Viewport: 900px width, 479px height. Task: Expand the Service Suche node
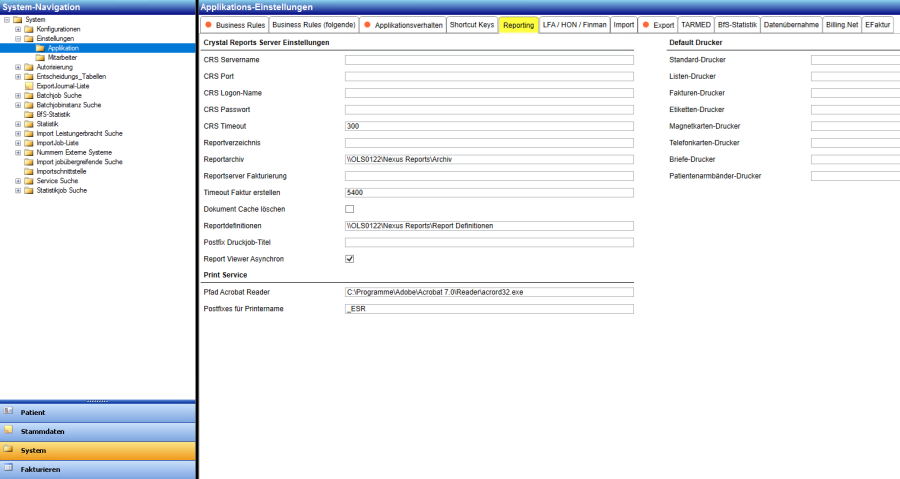18,181
